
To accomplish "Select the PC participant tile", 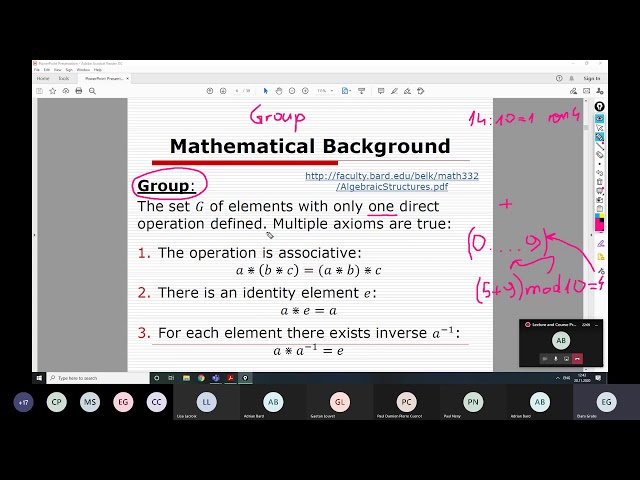I will [406, 404].
